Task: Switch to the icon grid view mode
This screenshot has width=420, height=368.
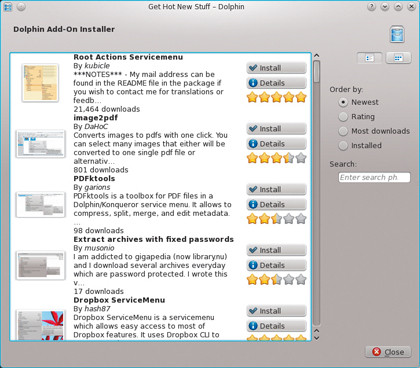Action: coord(398,58)
